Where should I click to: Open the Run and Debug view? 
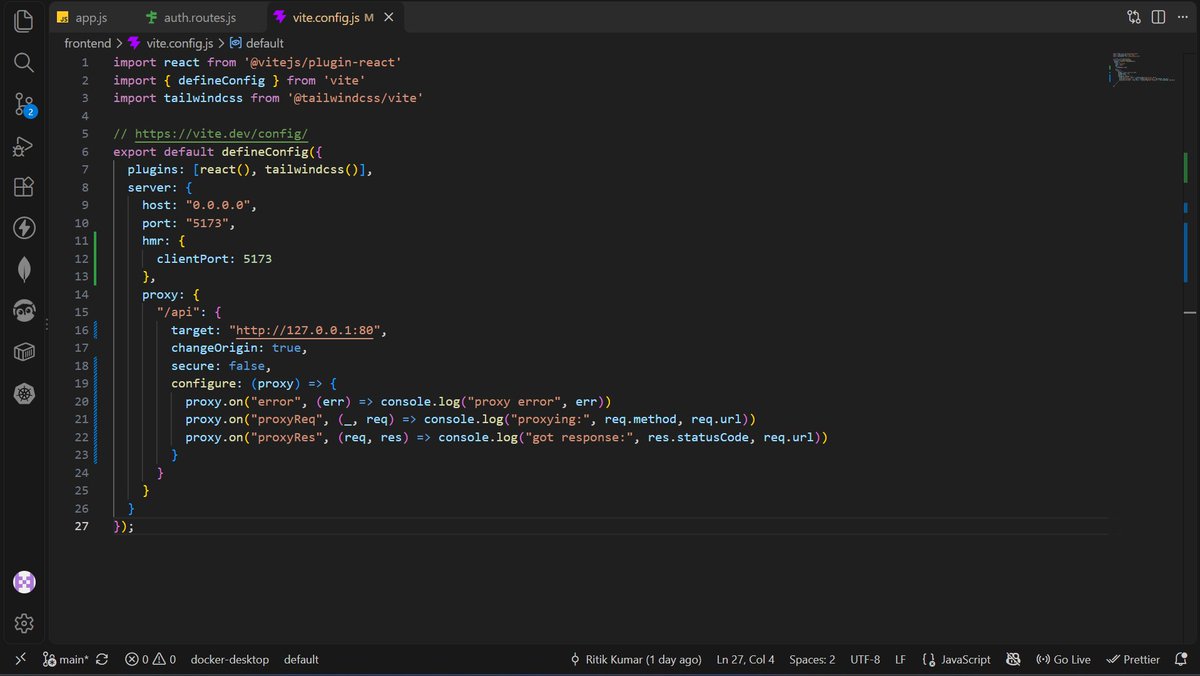tap(24, 147)
